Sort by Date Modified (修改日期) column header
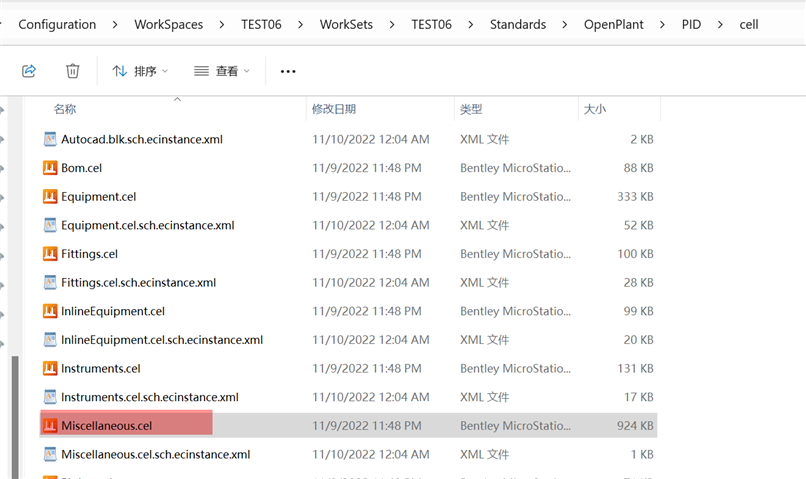The height and width of the screenshot is (479, 806). pyautogui.click(x=334, y=109)
